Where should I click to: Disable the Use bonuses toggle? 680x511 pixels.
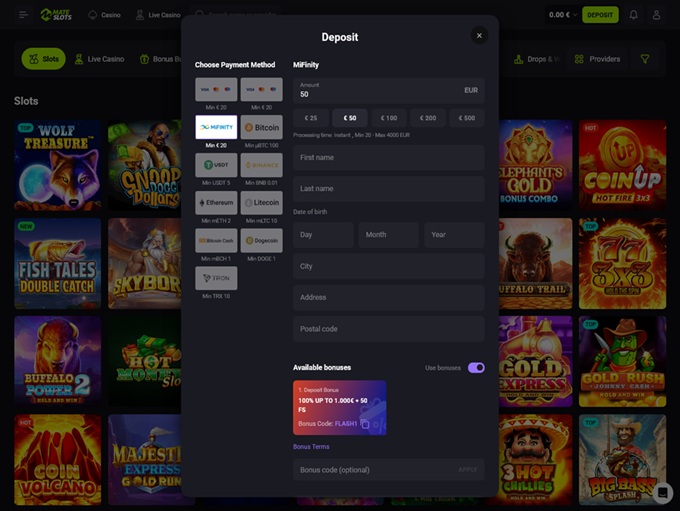click(475, 368)
